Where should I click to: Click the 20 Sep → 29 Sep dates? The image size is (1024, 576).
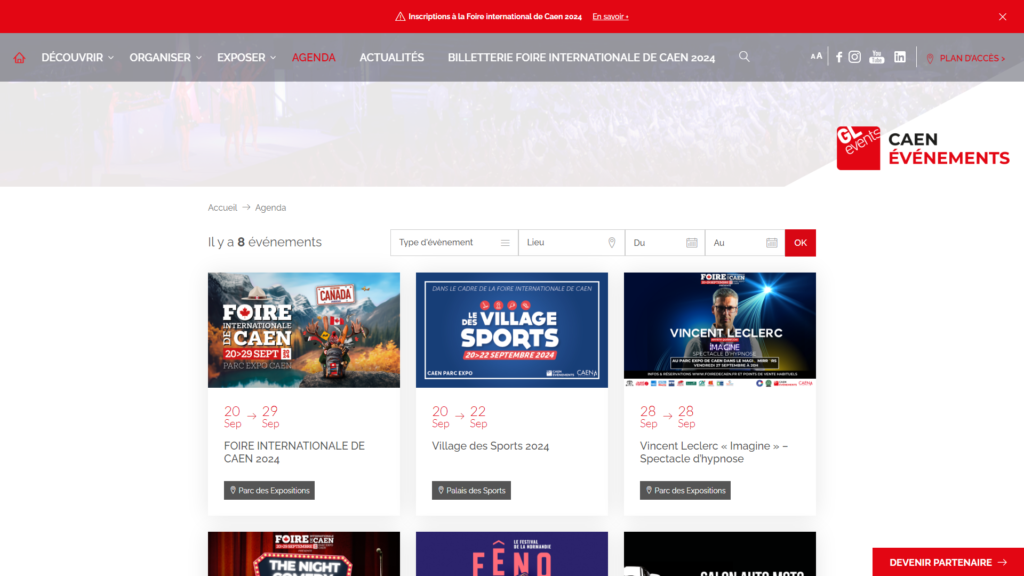point(251,416)
